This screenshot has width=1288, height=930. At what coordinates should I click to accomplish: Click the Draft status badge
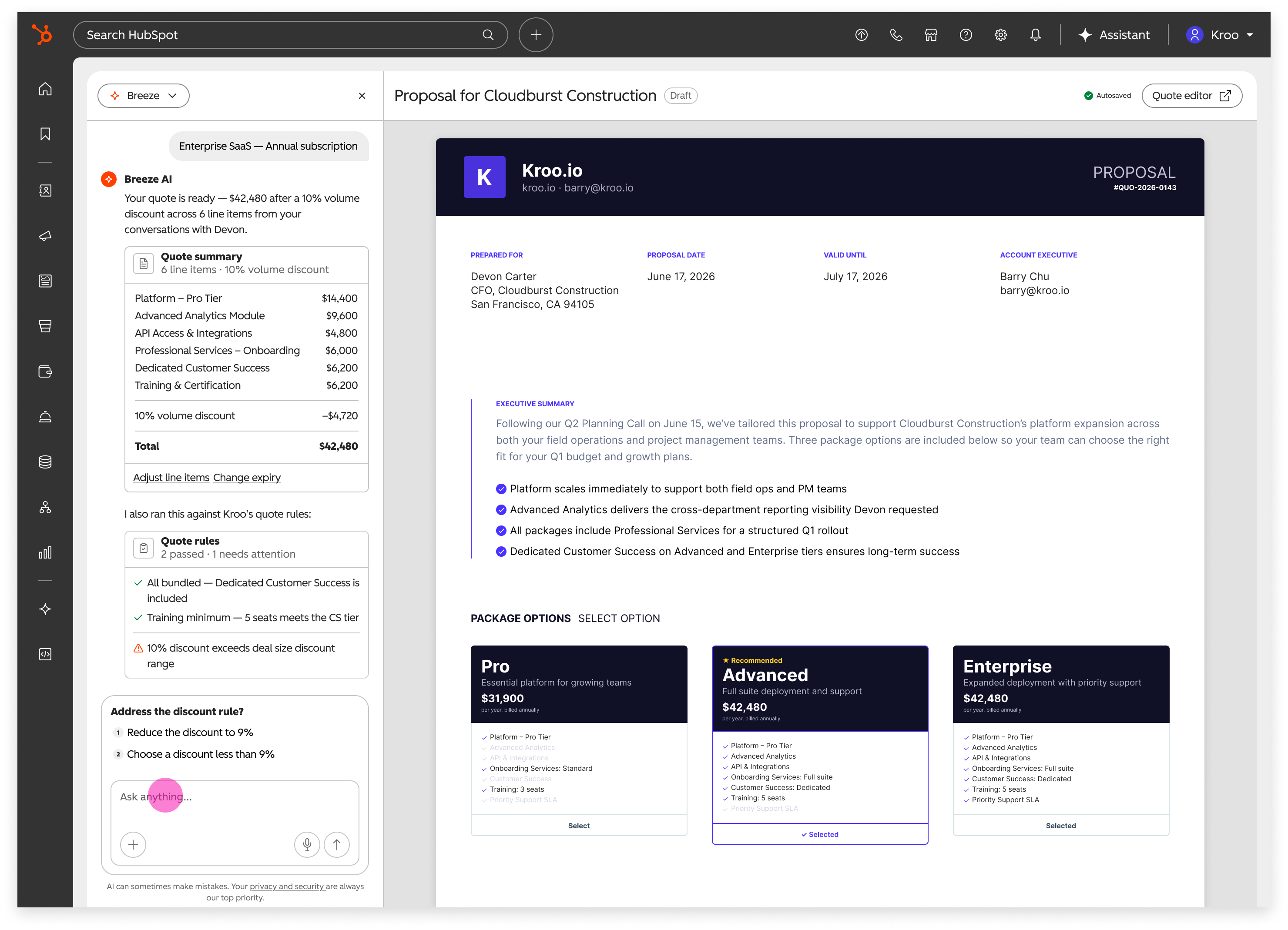681,95
